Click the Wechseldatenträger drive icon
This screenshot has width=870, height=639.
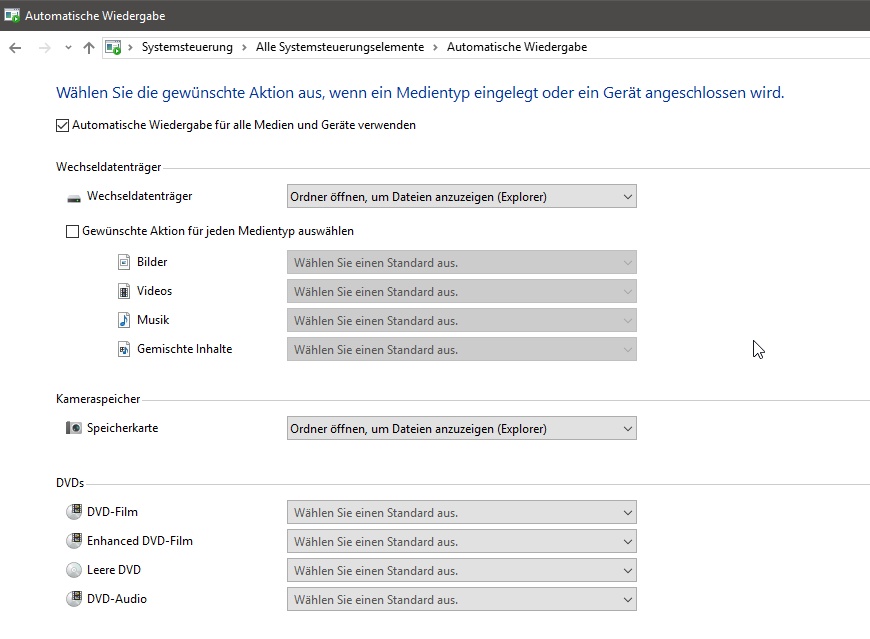tap(73, 197)
